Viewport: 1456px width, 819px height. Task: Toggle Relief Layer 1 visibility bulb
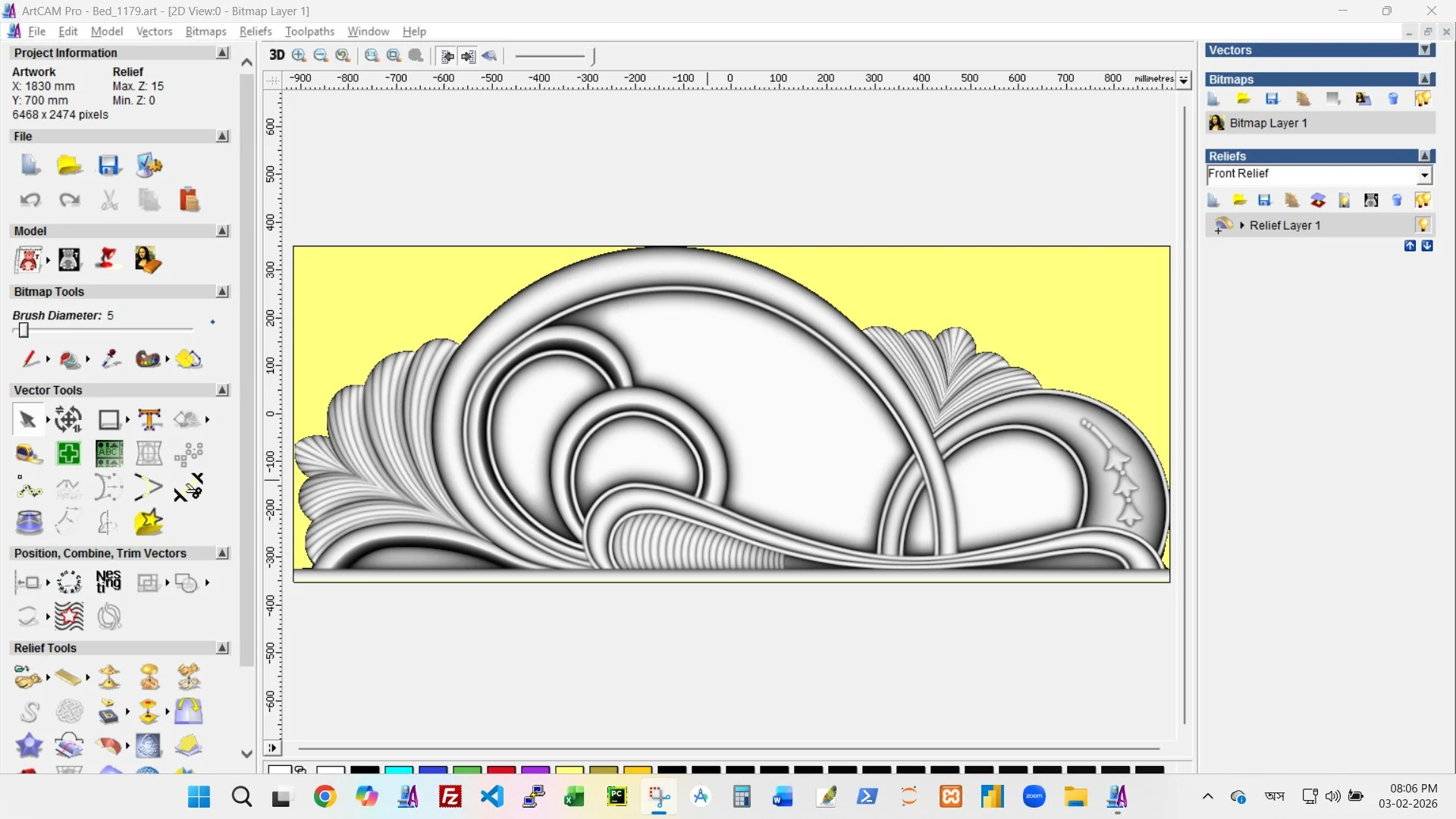(x=1423, y=225)
